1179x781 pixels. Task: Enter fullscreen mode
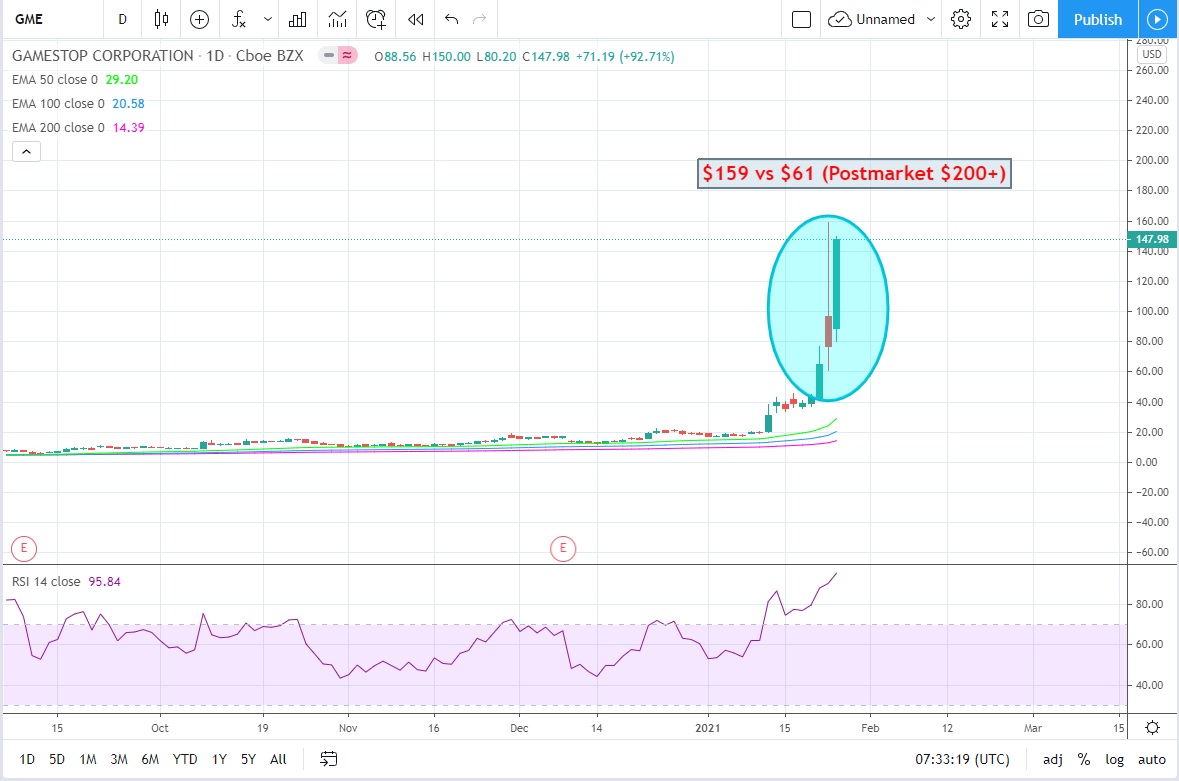(1000, 20)
